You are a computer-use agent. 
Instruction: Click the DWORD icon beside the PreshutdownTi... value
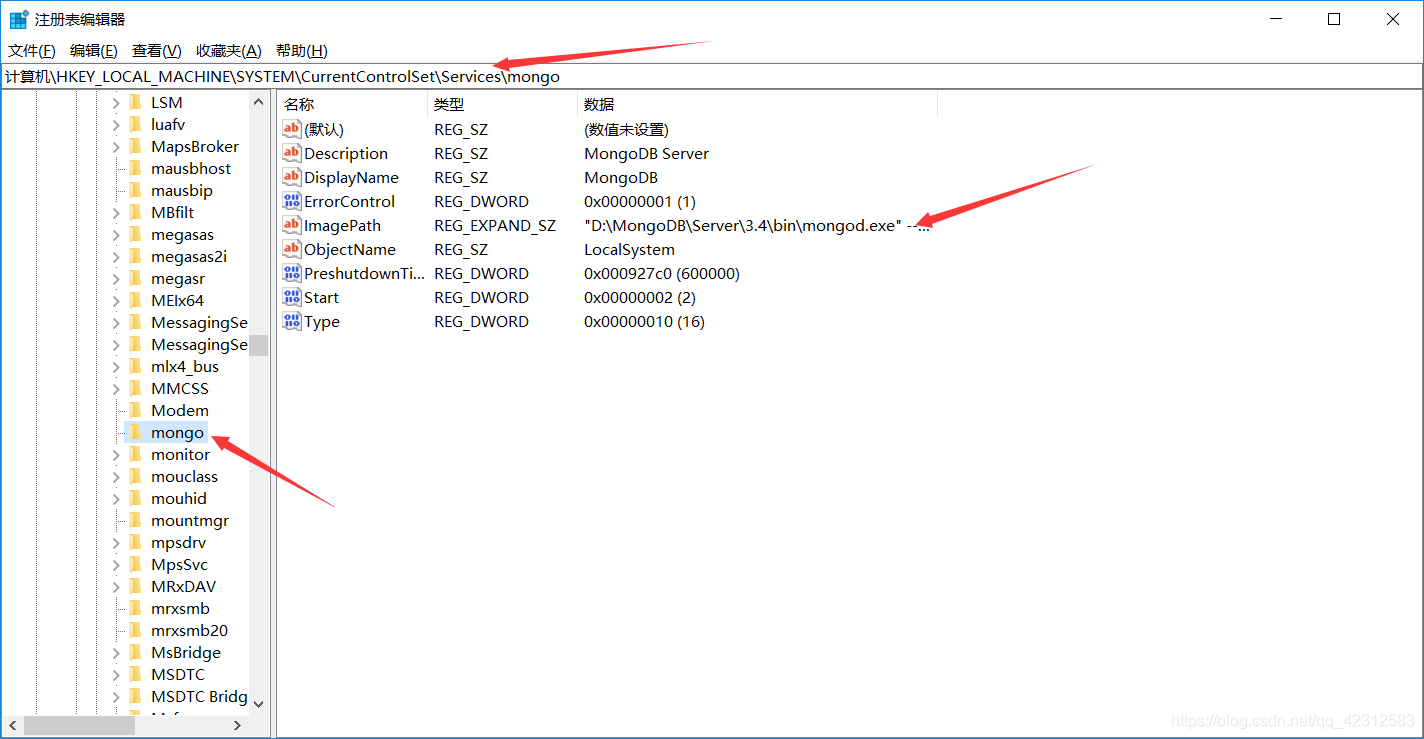point(291,273)
